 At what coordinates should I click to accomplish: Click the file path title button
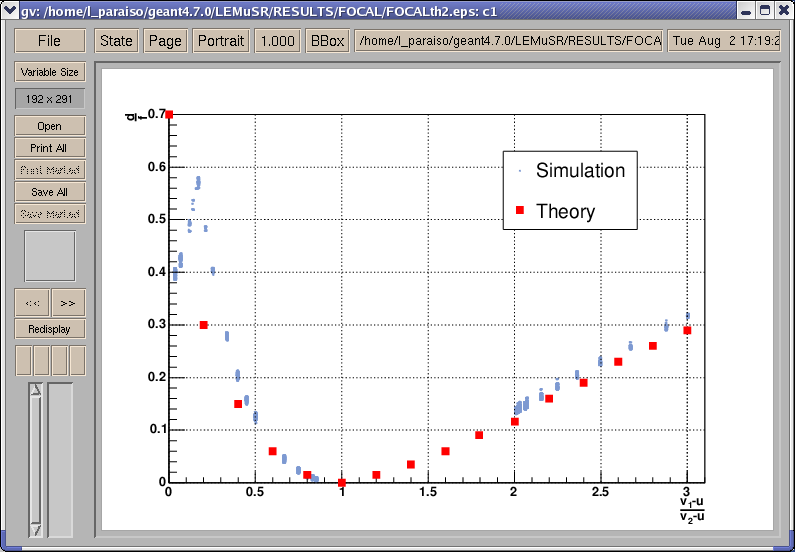[x=509, y=41]
